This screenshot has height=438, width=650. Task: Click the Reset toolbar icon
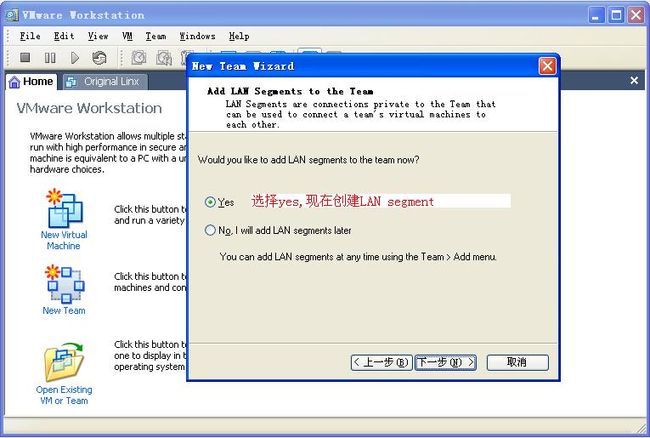(x=99, y=58)
